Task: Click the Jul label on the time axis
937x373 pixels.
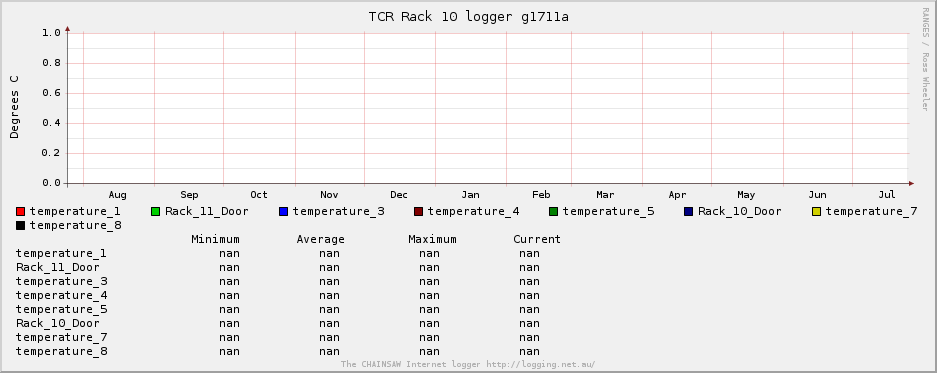Action: pyautogui.click(x=887, y=195)
